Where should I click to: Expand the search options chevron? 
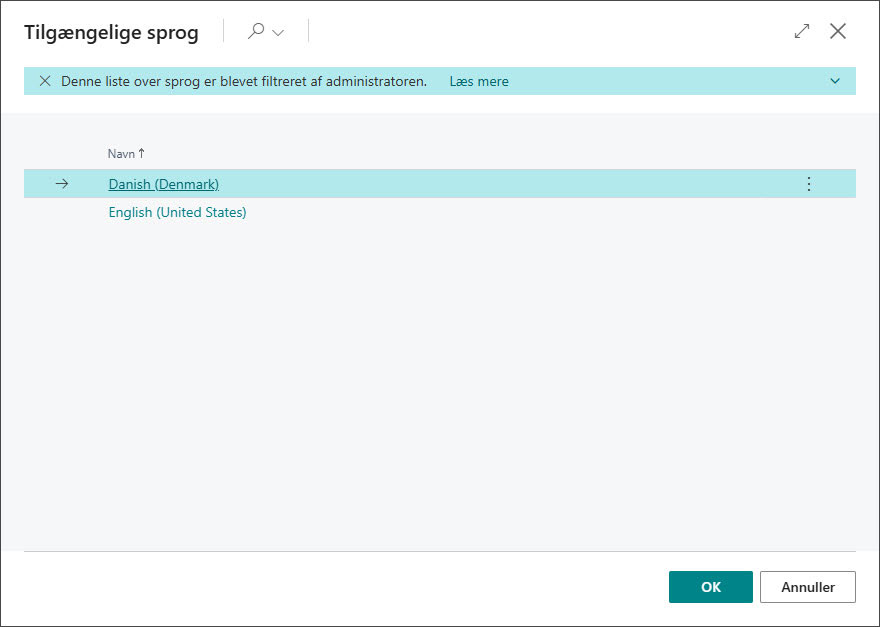pyautogui.click(x=278, y=33)
